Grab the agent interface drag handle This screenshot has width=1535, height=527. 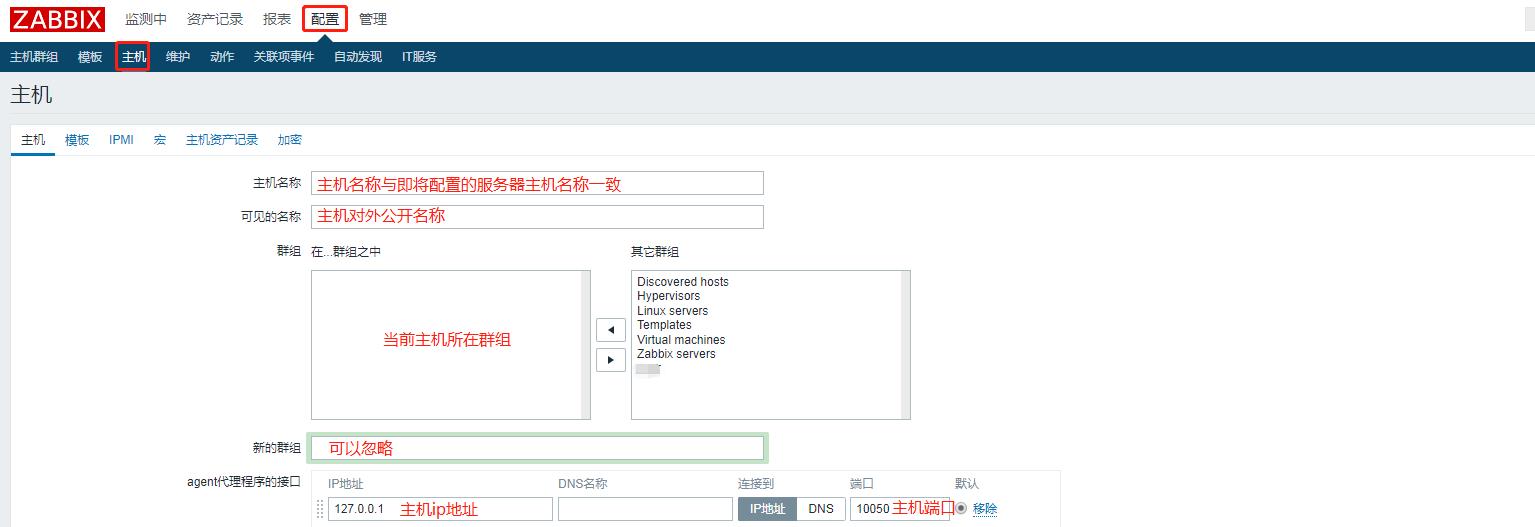320,508
